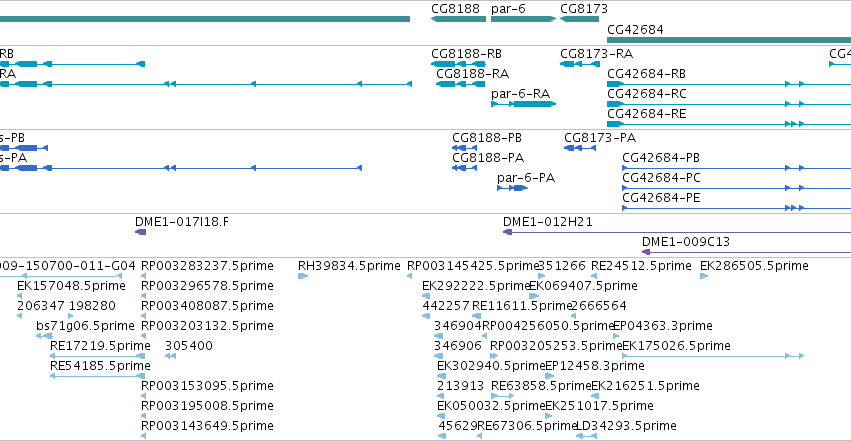Select the CG8173-PA protein glyph

tap(580, 148)
